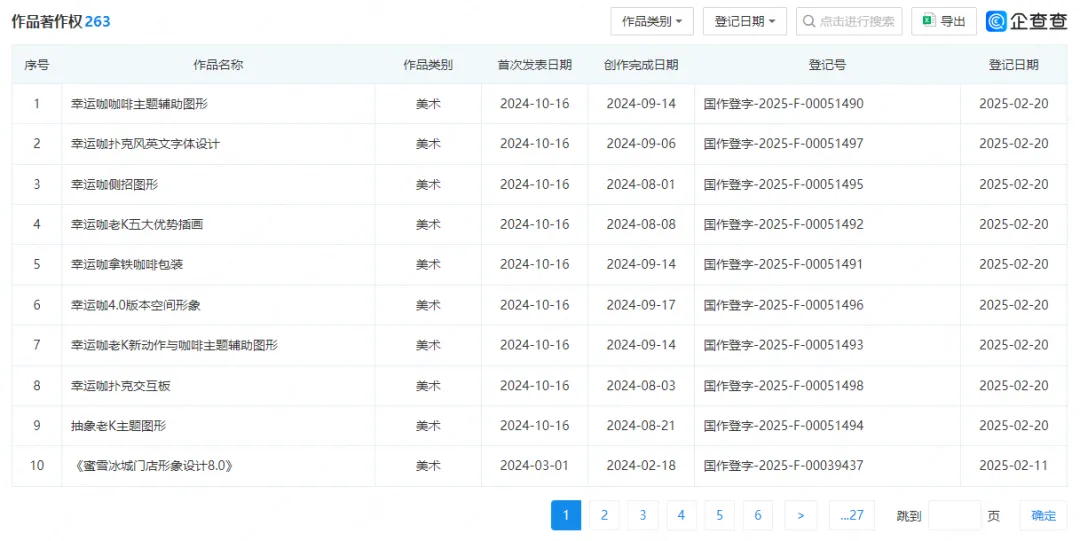
Task: Click registration number 国作登字-2025-F-00051490
Action: point(783,103)
